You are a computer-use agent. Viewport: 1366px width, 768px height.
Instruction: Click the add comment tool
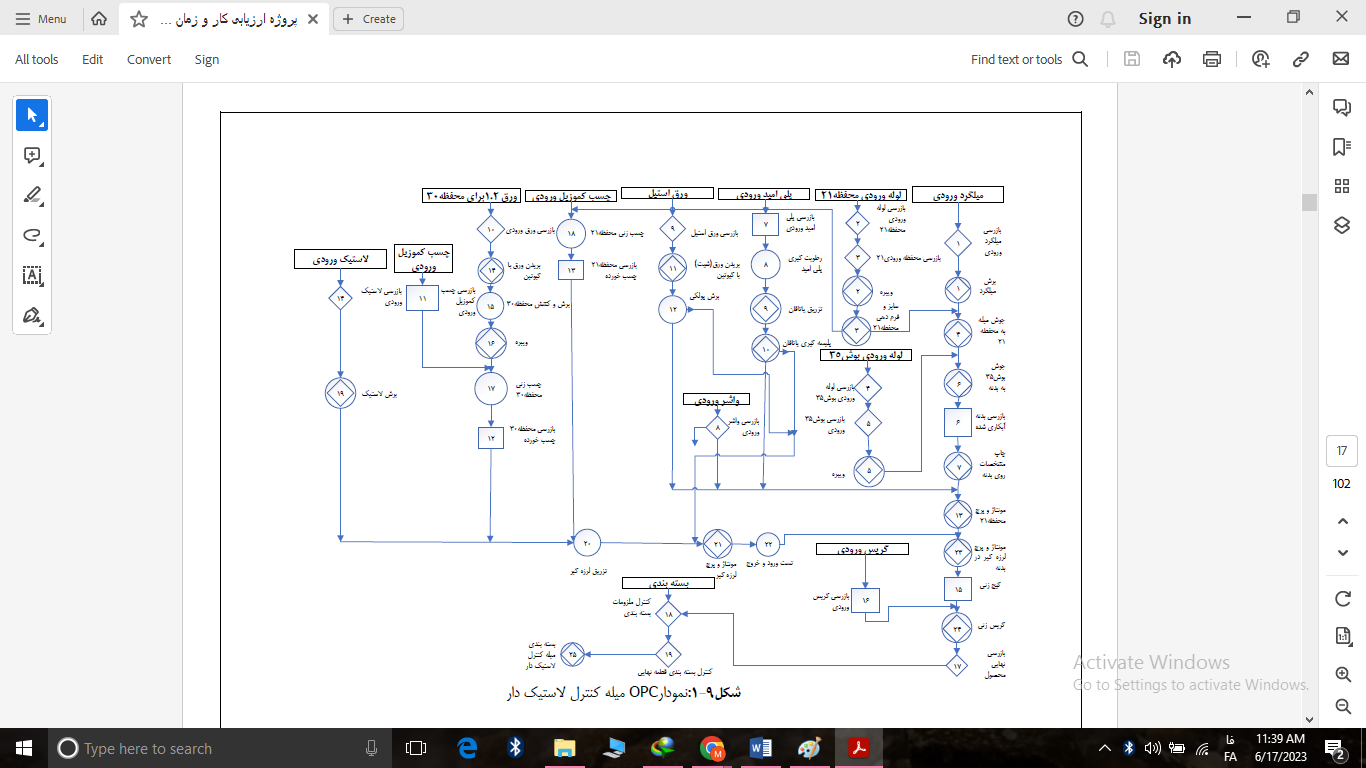click(x=32, y=156)
